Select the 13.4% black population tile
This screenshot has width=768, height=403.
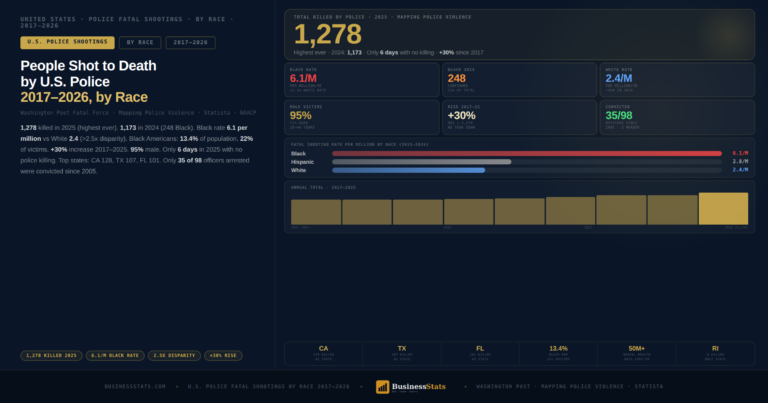[x=558, y=354]
